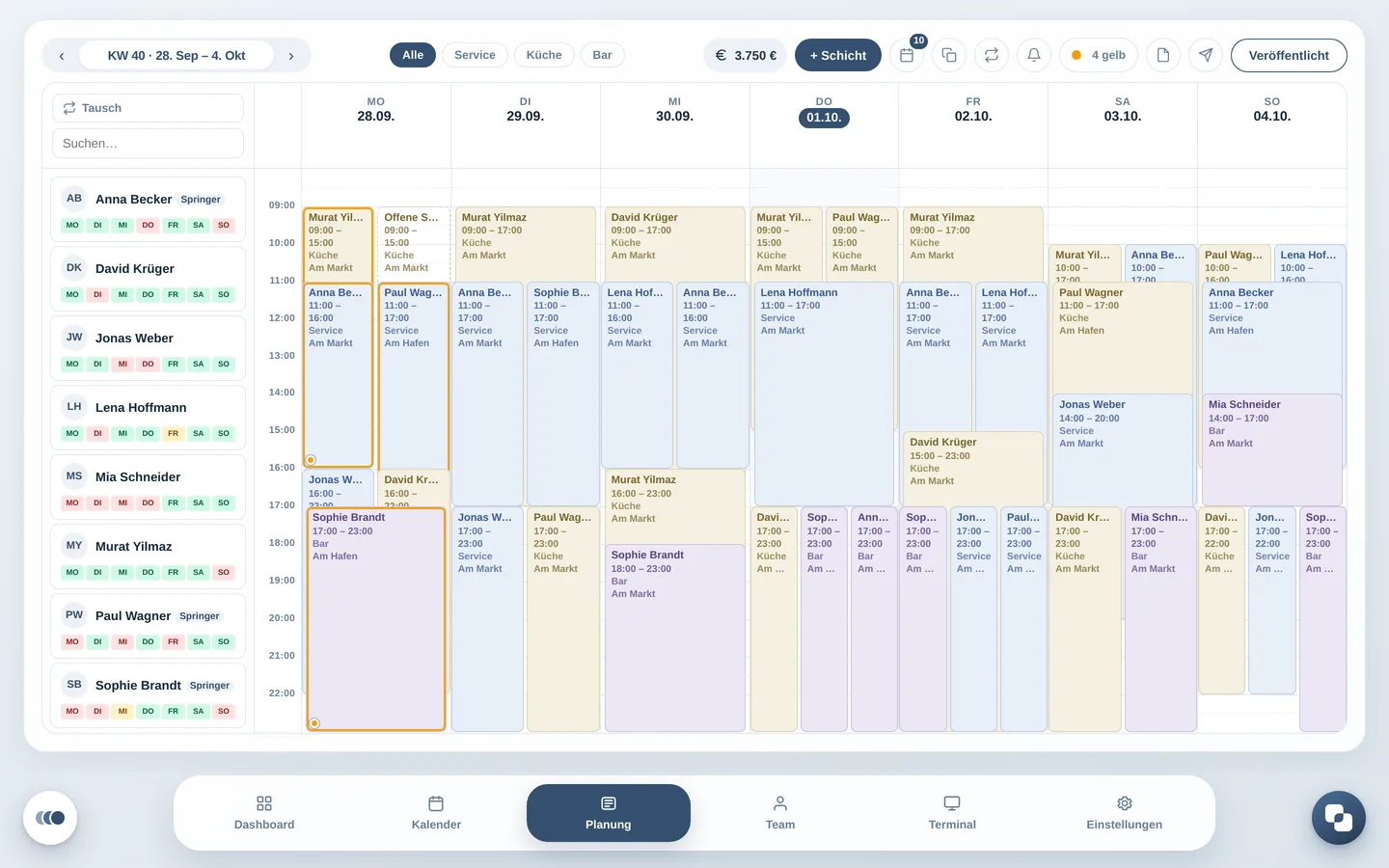This screenshot has height=868, width=1389.
Task: Open Mia Schneider's 14:00 – 17:00 Bar shift
Action: point(1271,449)
